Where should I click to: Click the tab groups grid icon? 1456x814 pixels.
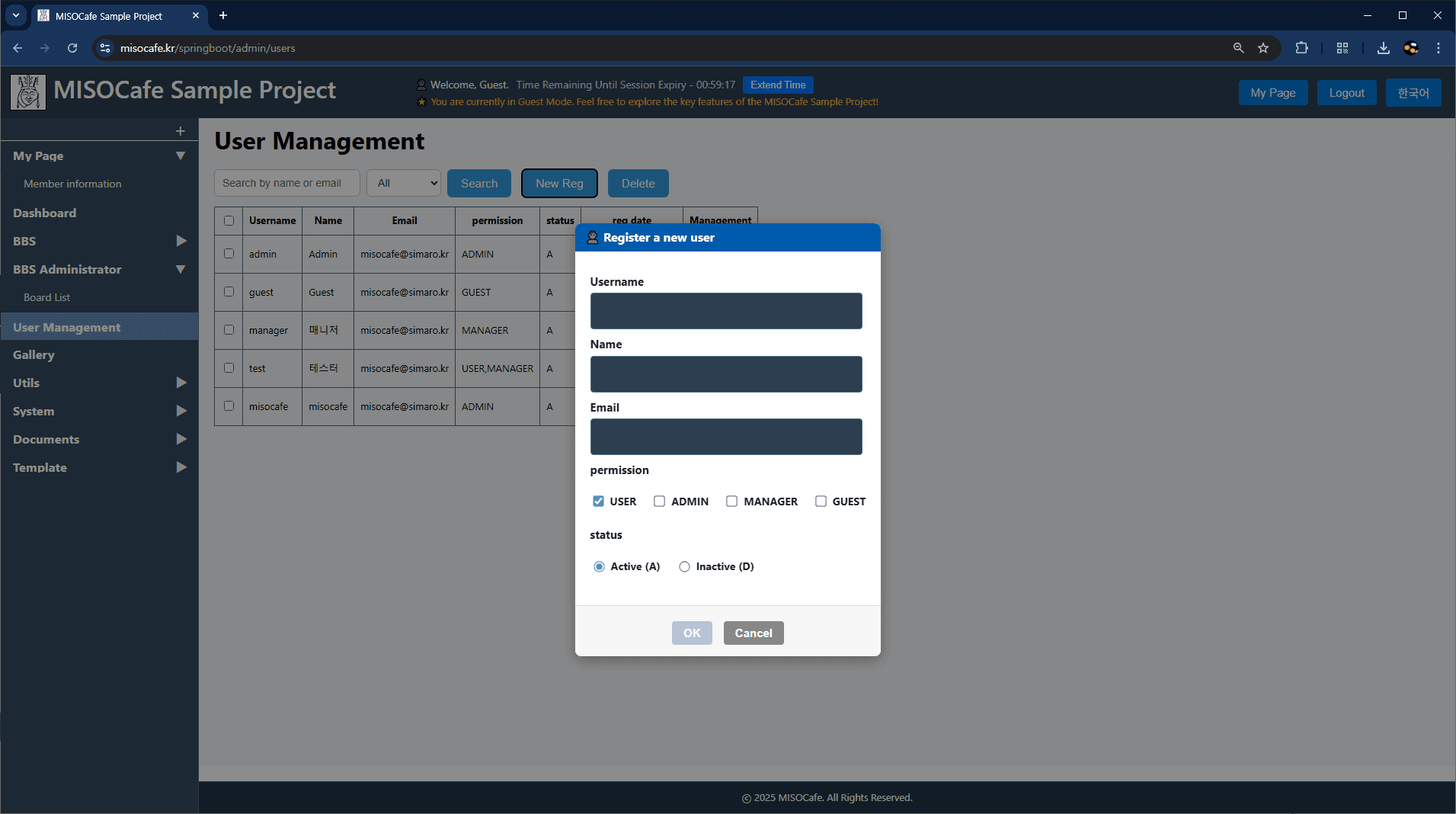(x=1342, y=48)
